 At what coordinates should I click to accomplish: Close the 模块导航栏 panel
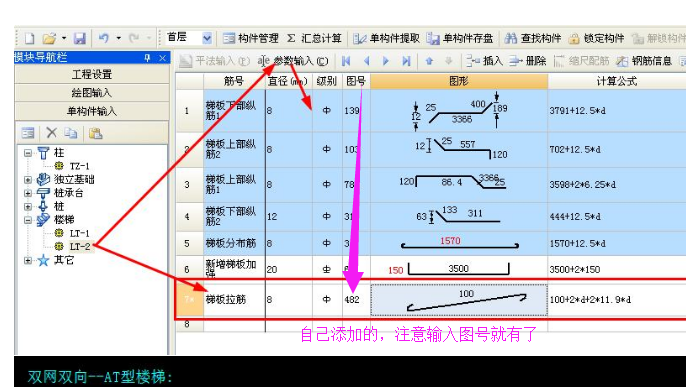(x=162, y=58)
